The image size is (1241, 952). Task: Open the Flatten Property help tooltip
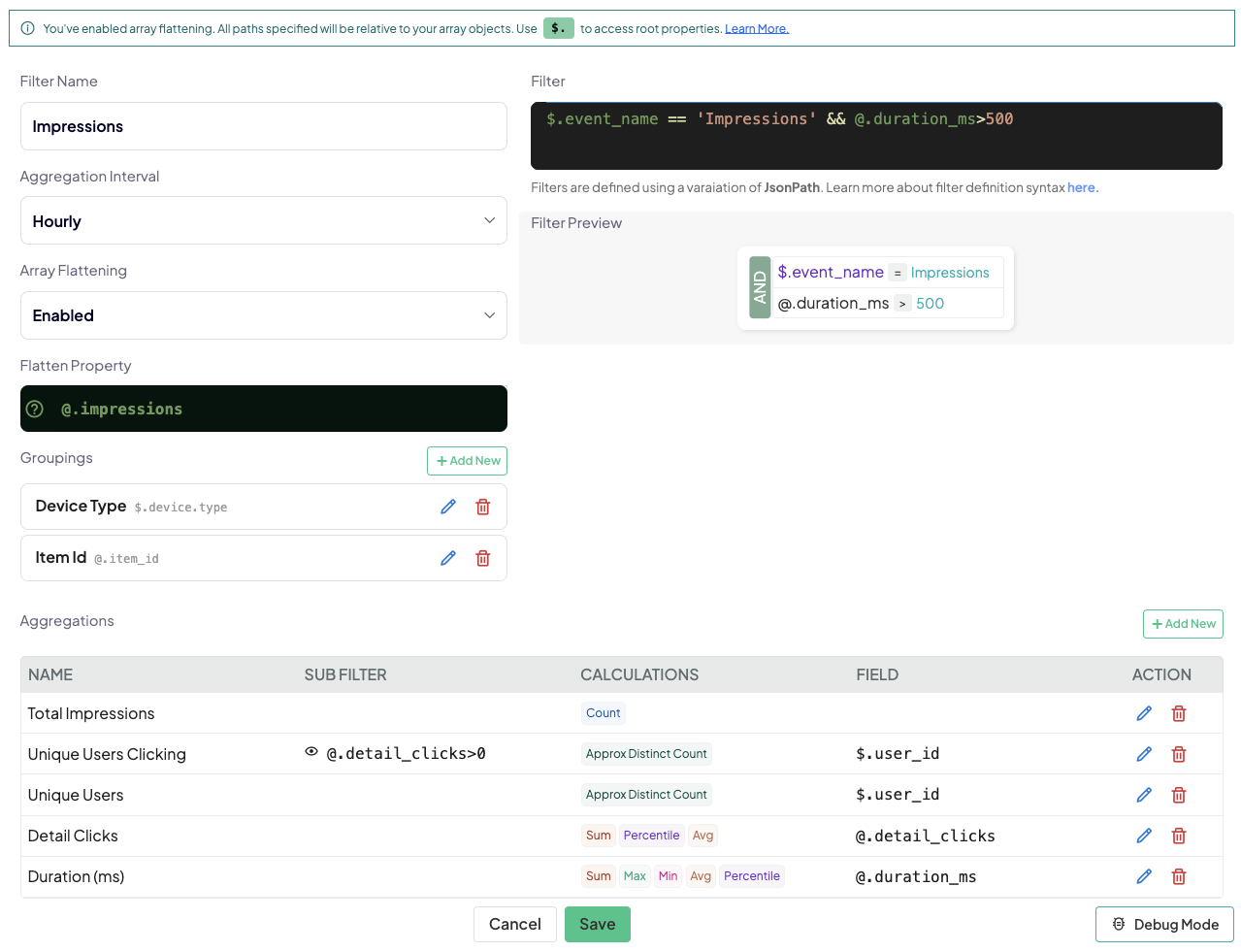[35, 409]
